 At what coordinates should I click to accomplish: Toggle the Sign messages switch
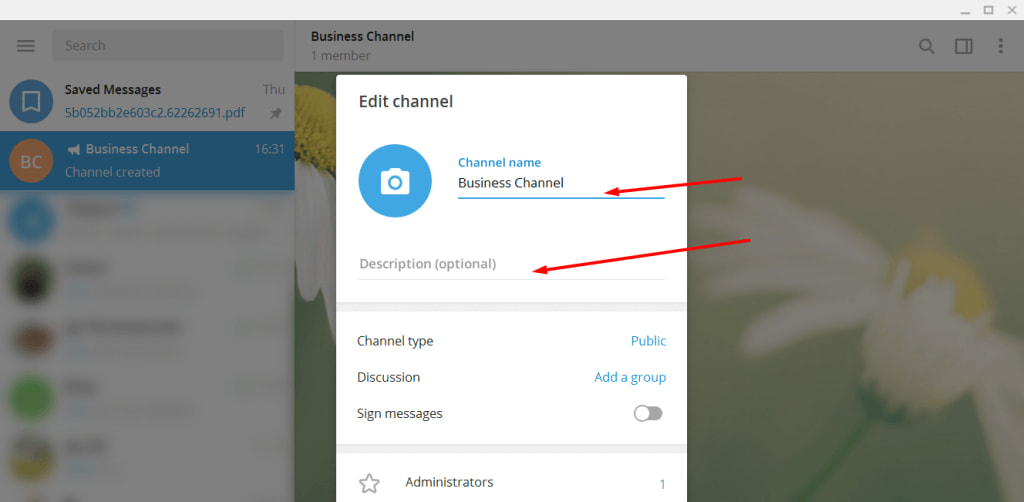tap(648, 413)
